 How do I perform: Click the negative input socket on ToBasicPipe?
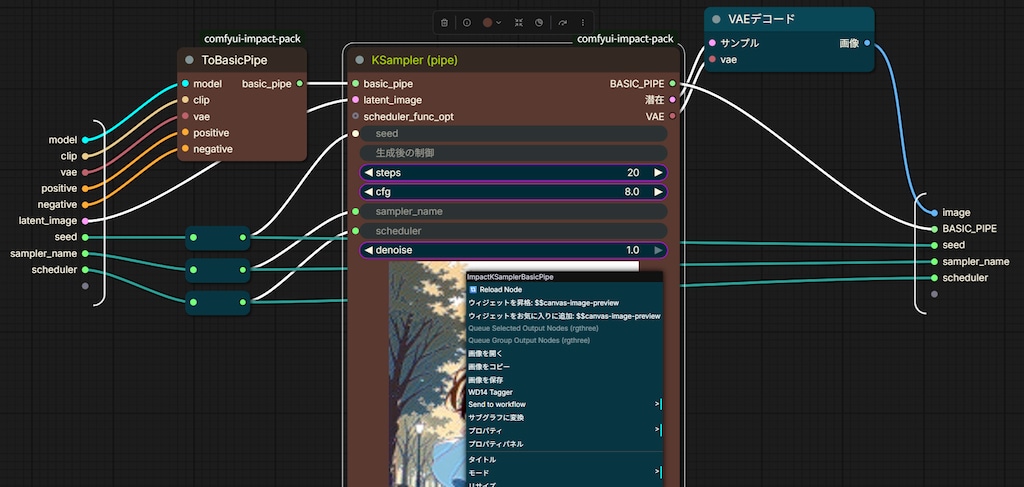click(185, 149)
